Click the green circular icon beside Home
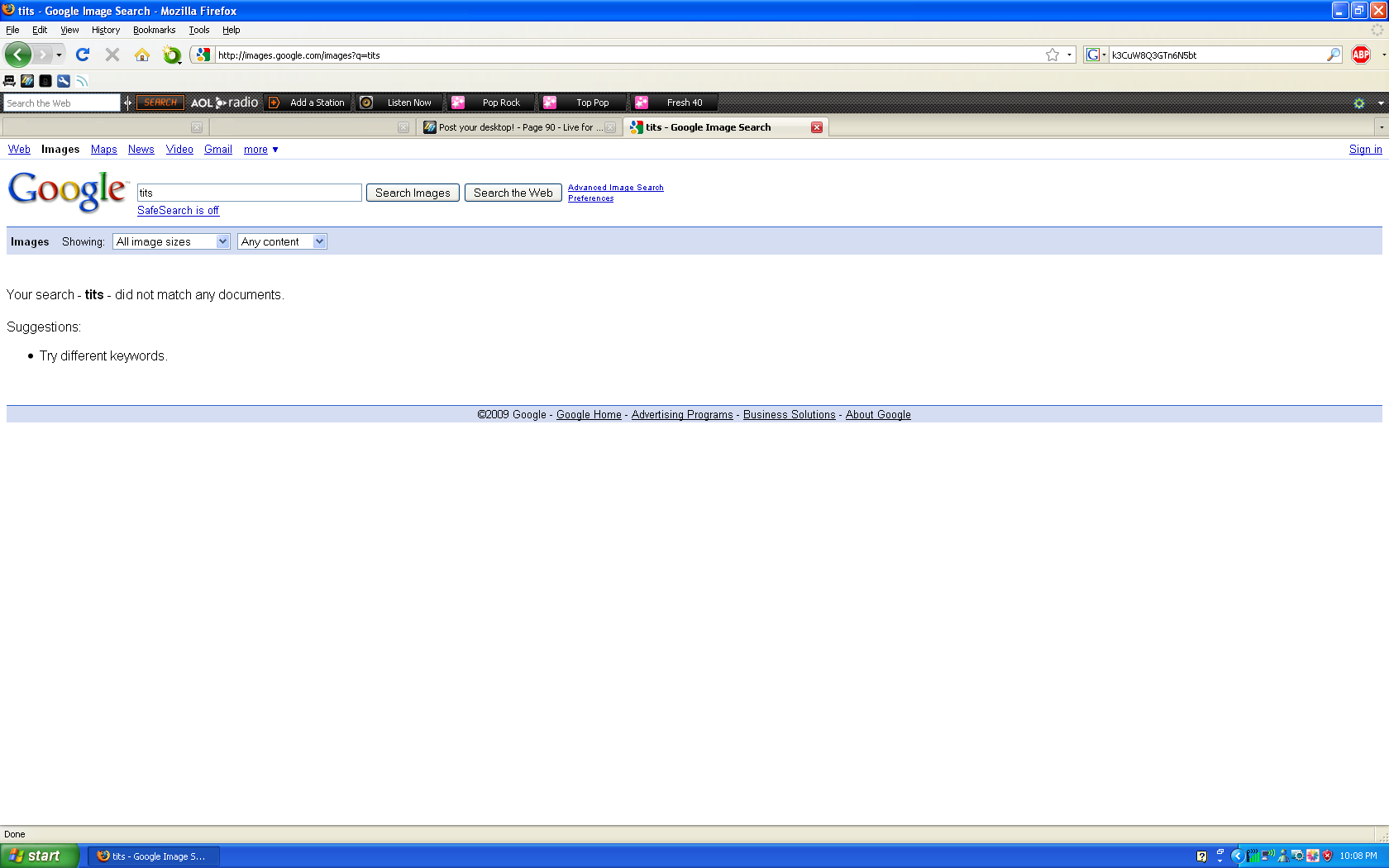This screenshot has height=868, width=1389. coord(171,55)
